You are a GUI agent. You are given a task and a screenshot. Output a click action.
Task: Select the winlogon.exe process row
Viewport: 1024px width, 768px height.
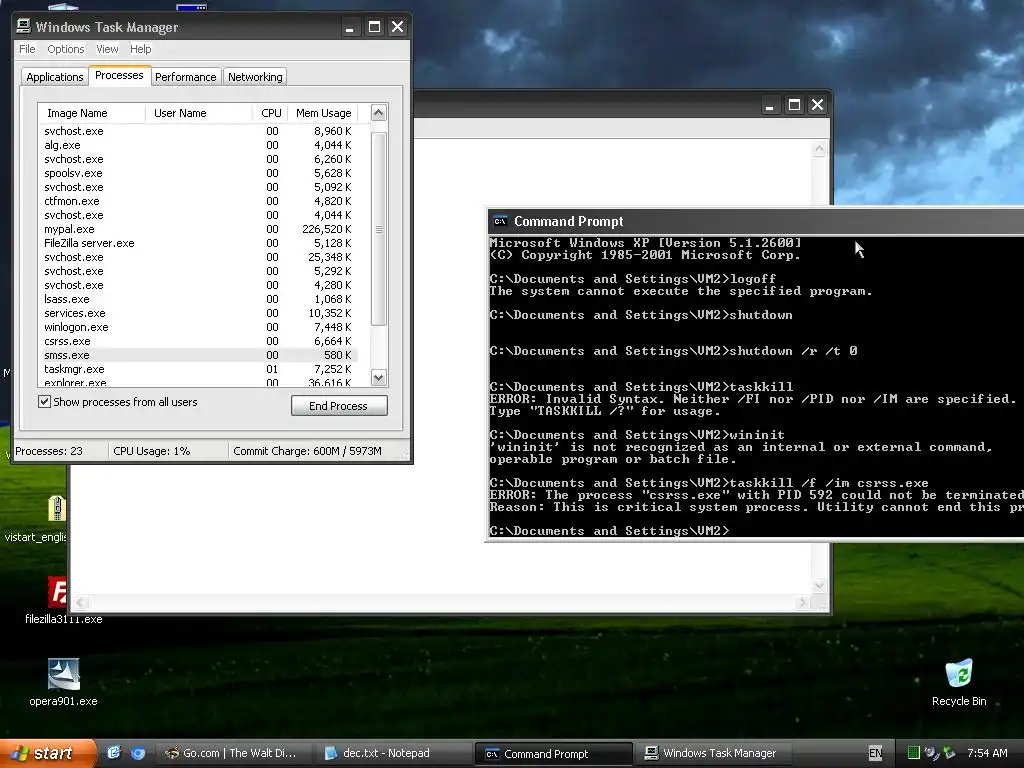click(198, 327)
